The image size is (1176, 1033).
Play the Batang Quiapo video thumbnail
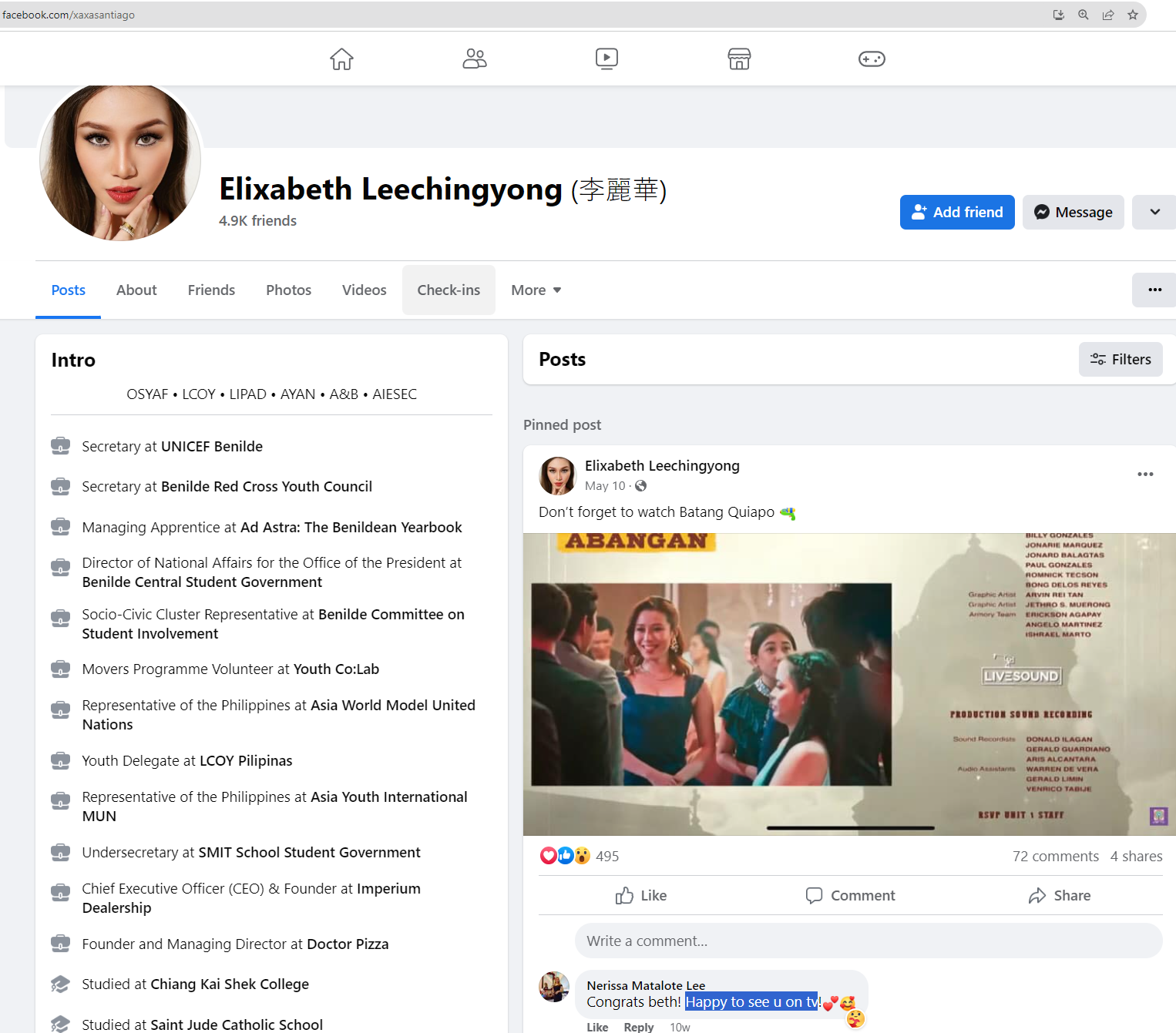click(x=849, y=684)
